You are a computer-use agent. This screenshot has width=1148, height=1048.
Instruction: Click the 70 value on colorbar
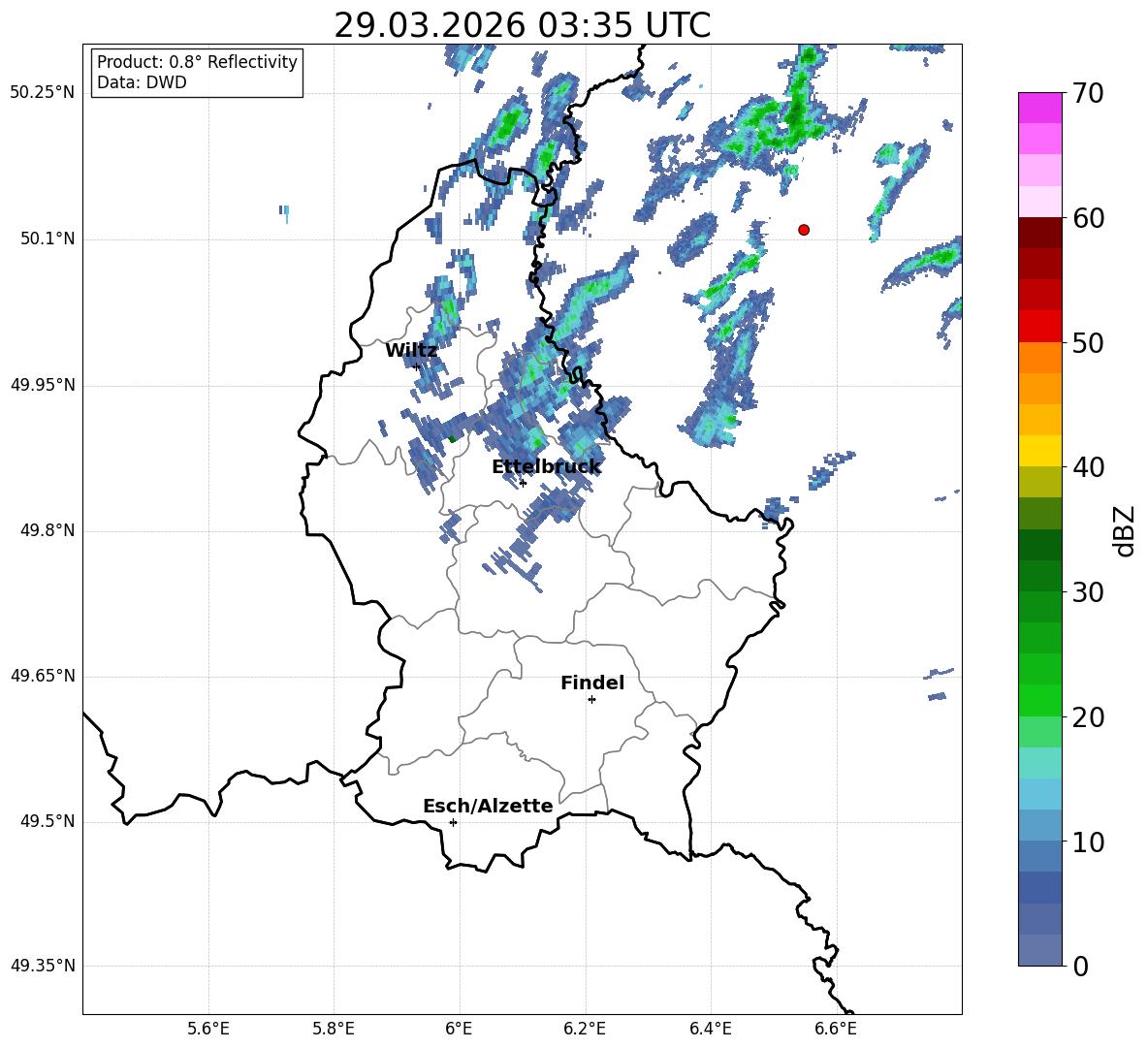pos(1088,94)
